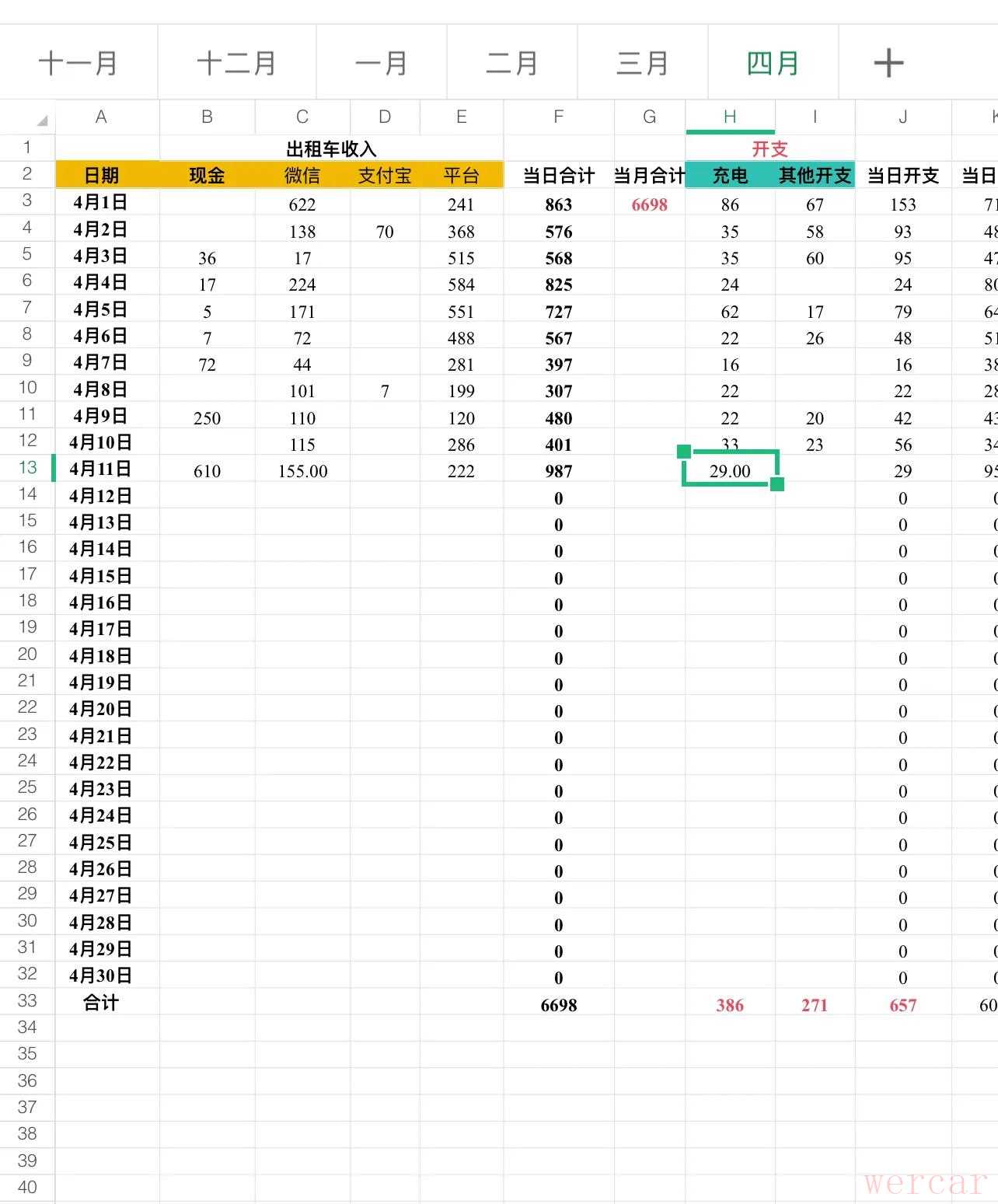Click cash value 610
Viewport: 998px width, 1204px height.
[207, 471]
